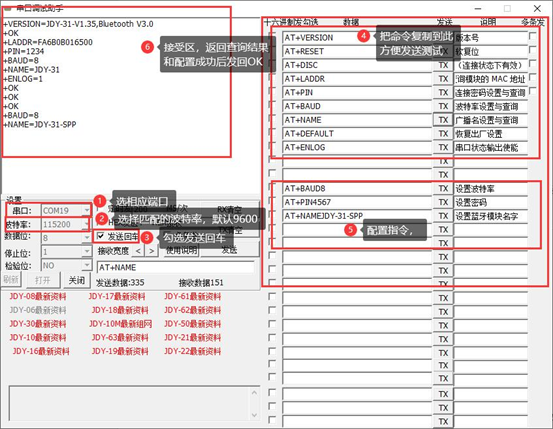This screenshot has height=429, width=553.
Task: Open JDY-16最新资料 link
Action: pyautogui.click(x=41, y=351)
